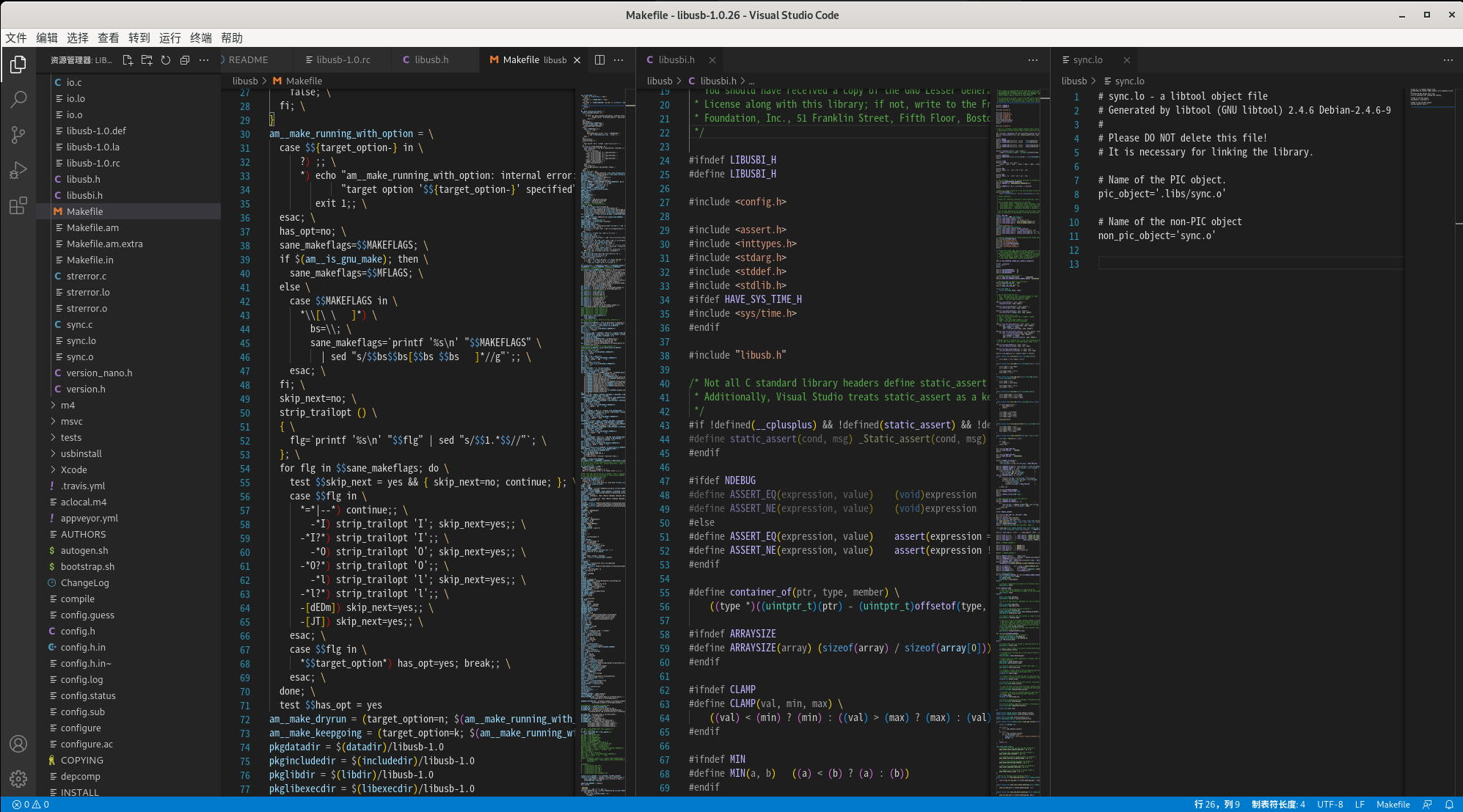The image size is (1463, 812).
Task: Place cursor on line 13 of sync.lo
Action: 1251,264
